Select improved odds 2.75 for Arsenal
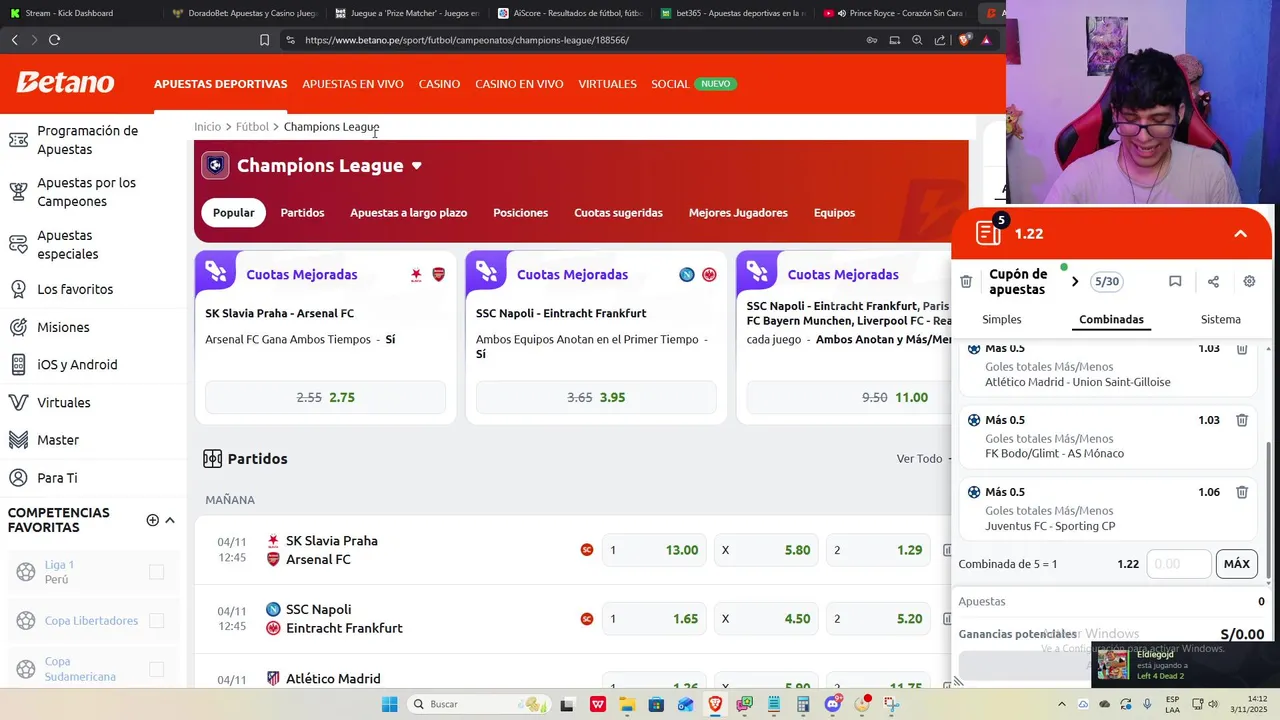Screen dimensions: 1280x720 tap(325, 397)
